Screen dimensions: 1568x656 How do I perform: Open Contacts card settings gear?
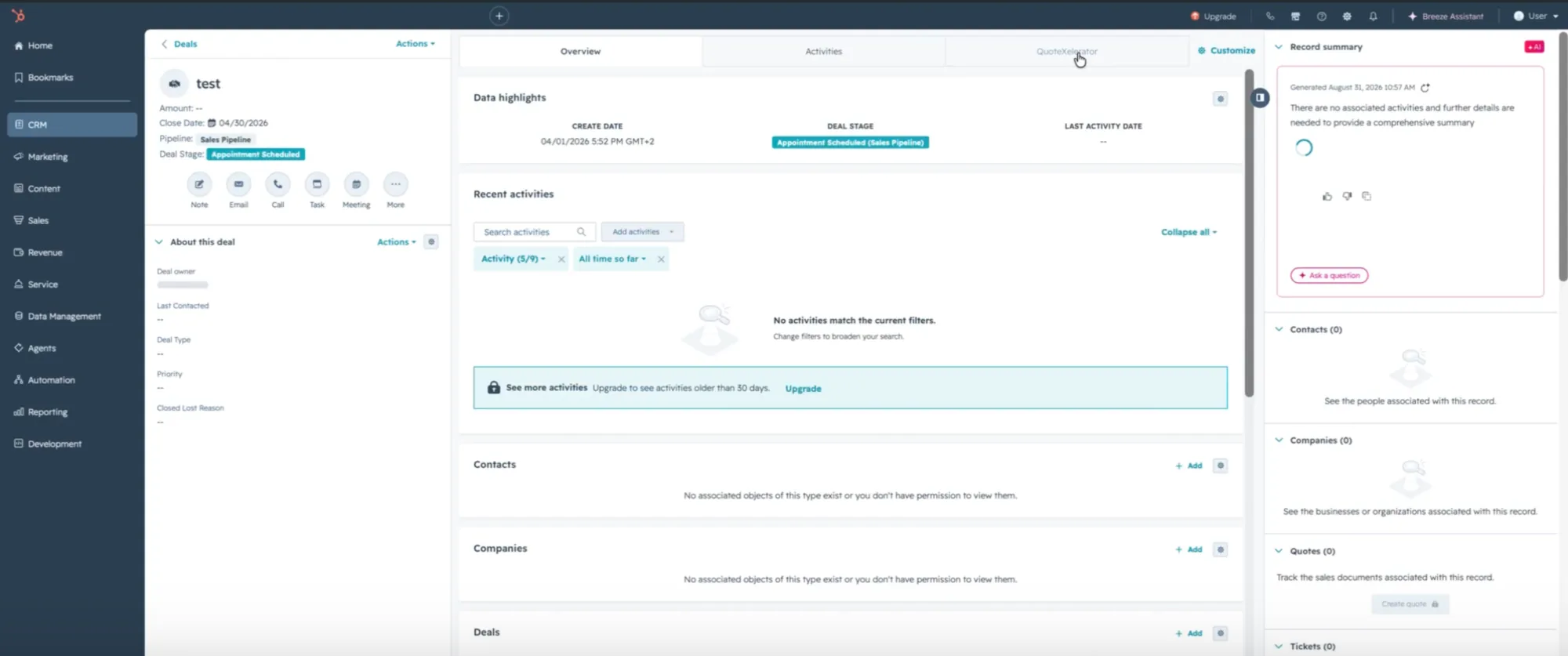(1220, 466)
